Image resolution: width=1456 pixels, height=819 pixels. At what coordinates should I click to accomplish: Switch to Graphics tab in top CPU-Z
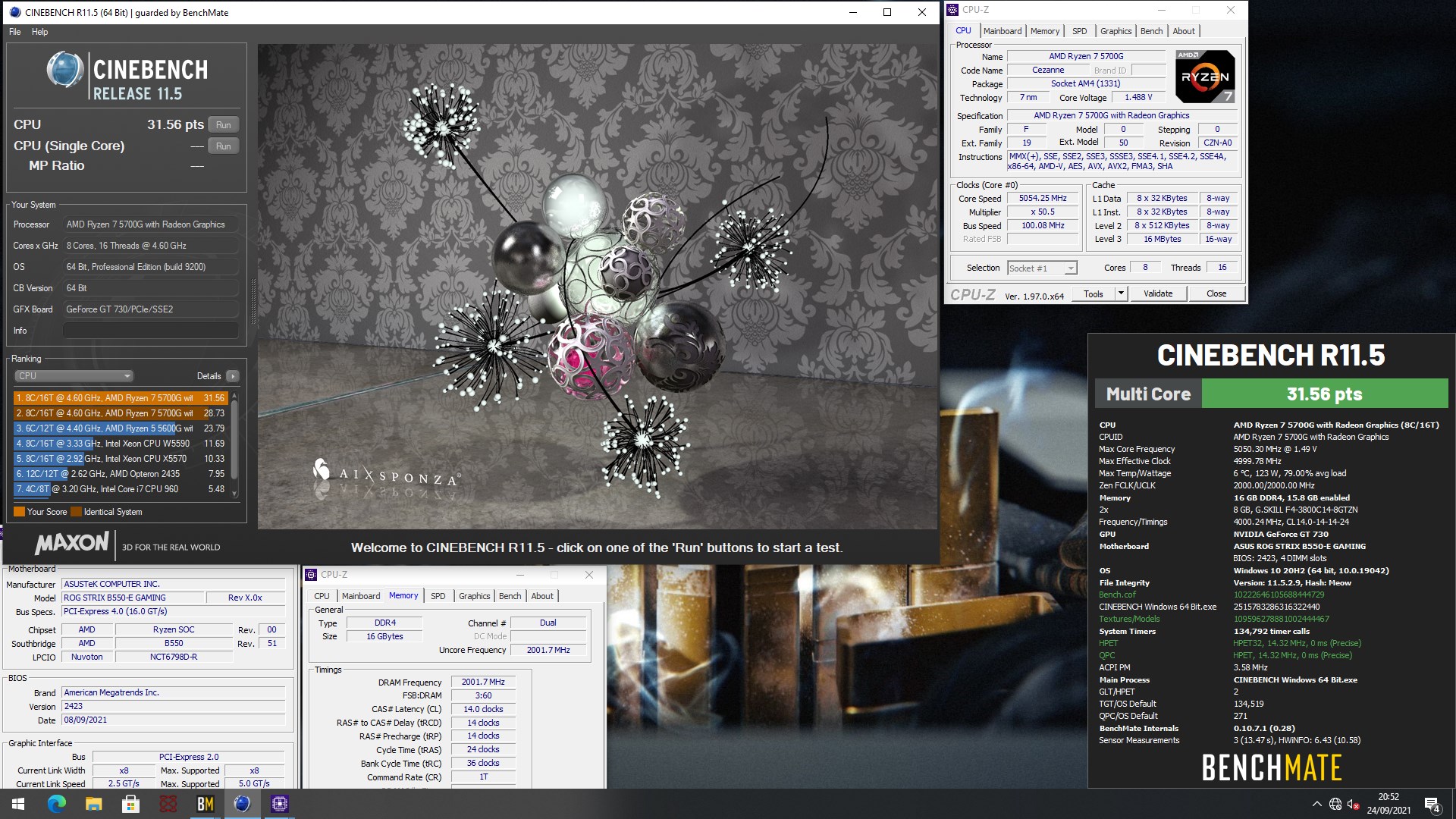click(1116, 31)
